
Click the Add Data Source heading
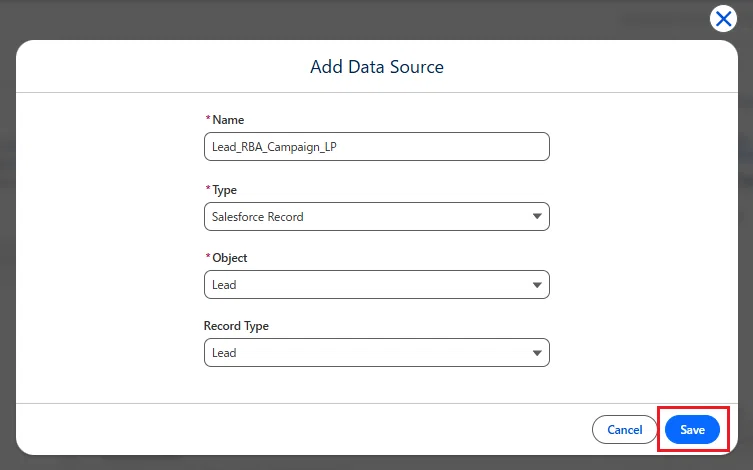coord(377,67)
